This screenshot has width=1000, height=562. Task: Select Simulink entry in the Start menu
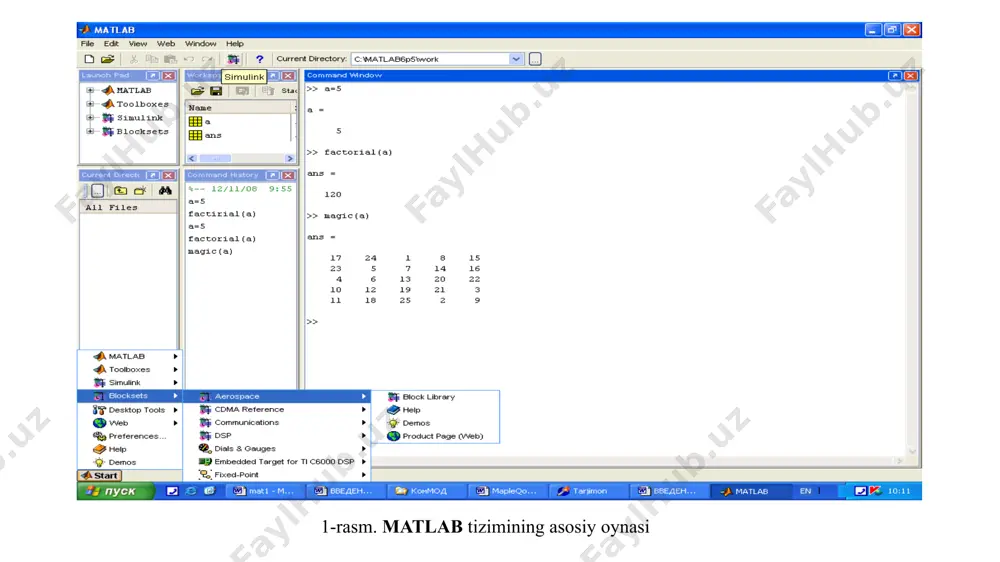click(130, 383)
